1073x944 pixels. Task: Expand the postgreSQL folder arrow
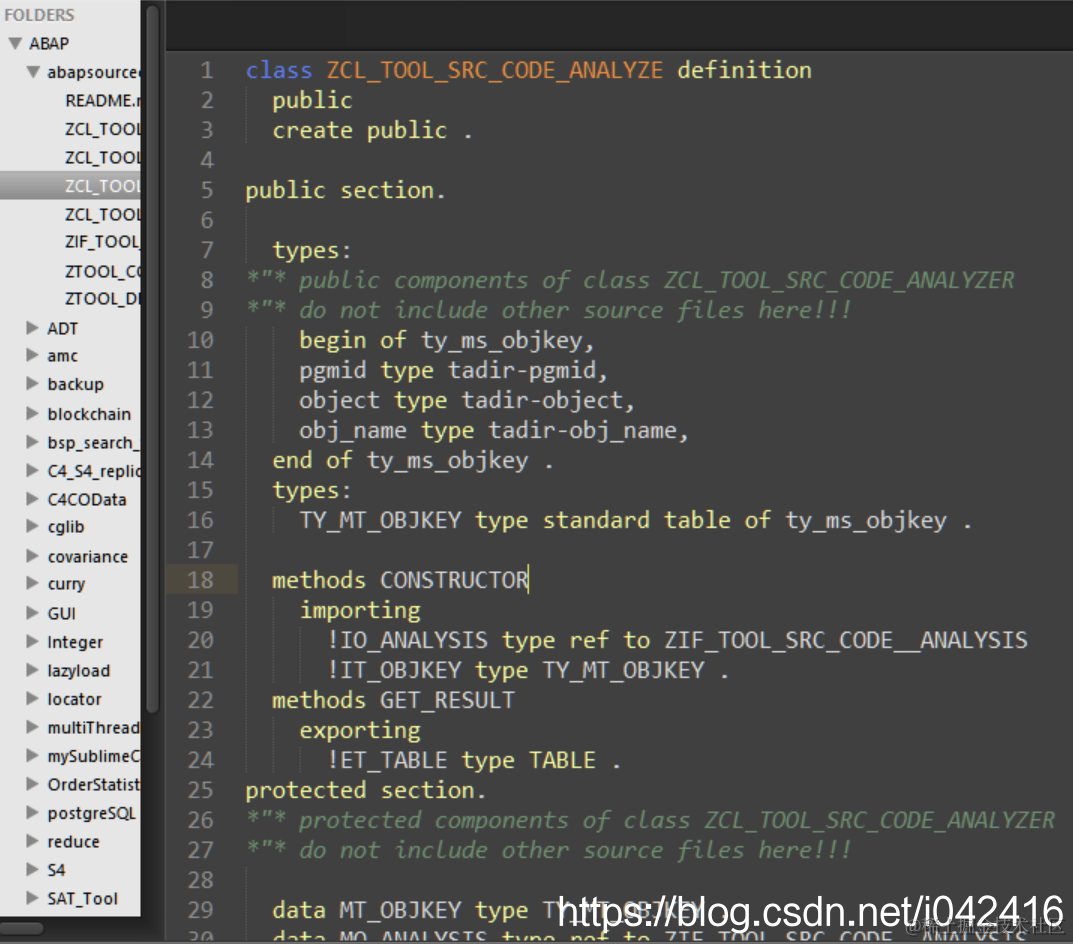point(32,813)
